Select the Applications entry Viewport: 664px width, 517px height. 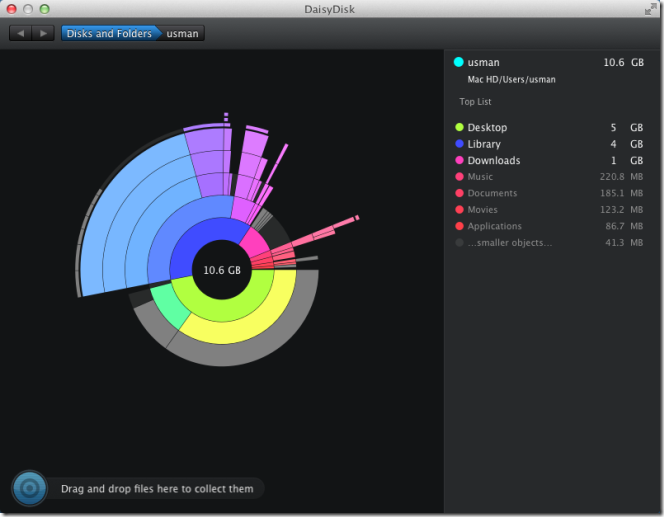(x=549, y=226)
